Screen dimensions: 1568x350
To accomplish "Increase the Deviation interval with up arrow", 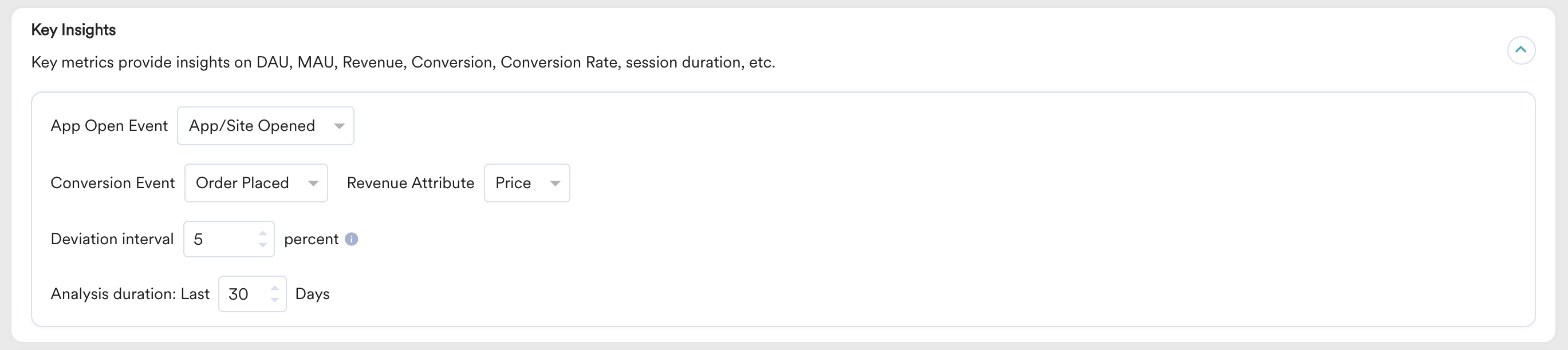I will 263,233.
